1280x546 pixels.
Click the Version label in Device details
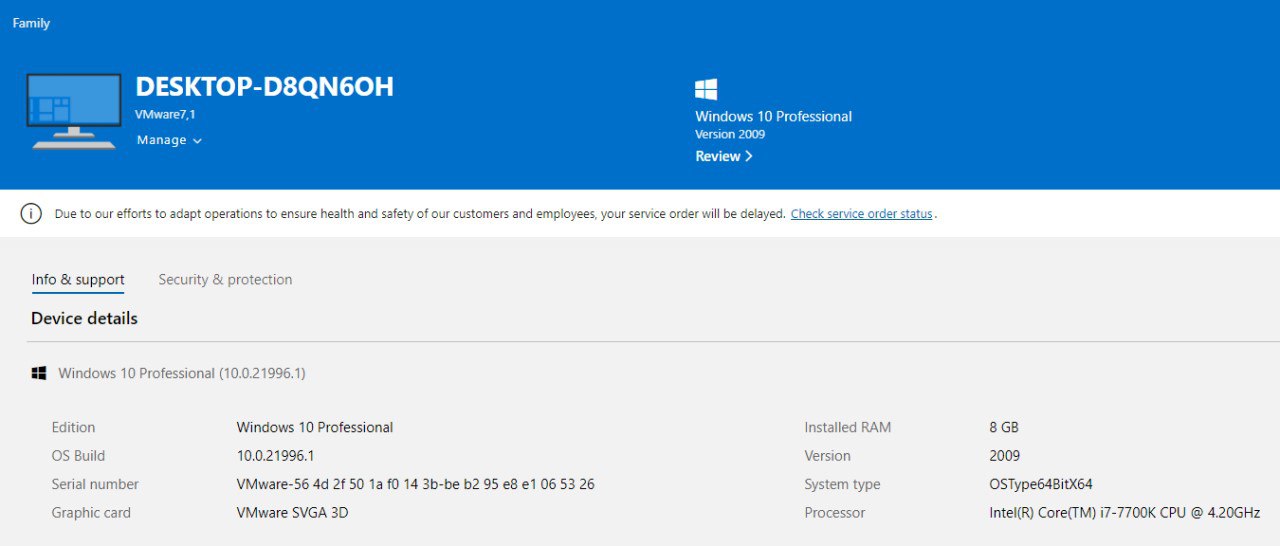click(827, 456)
